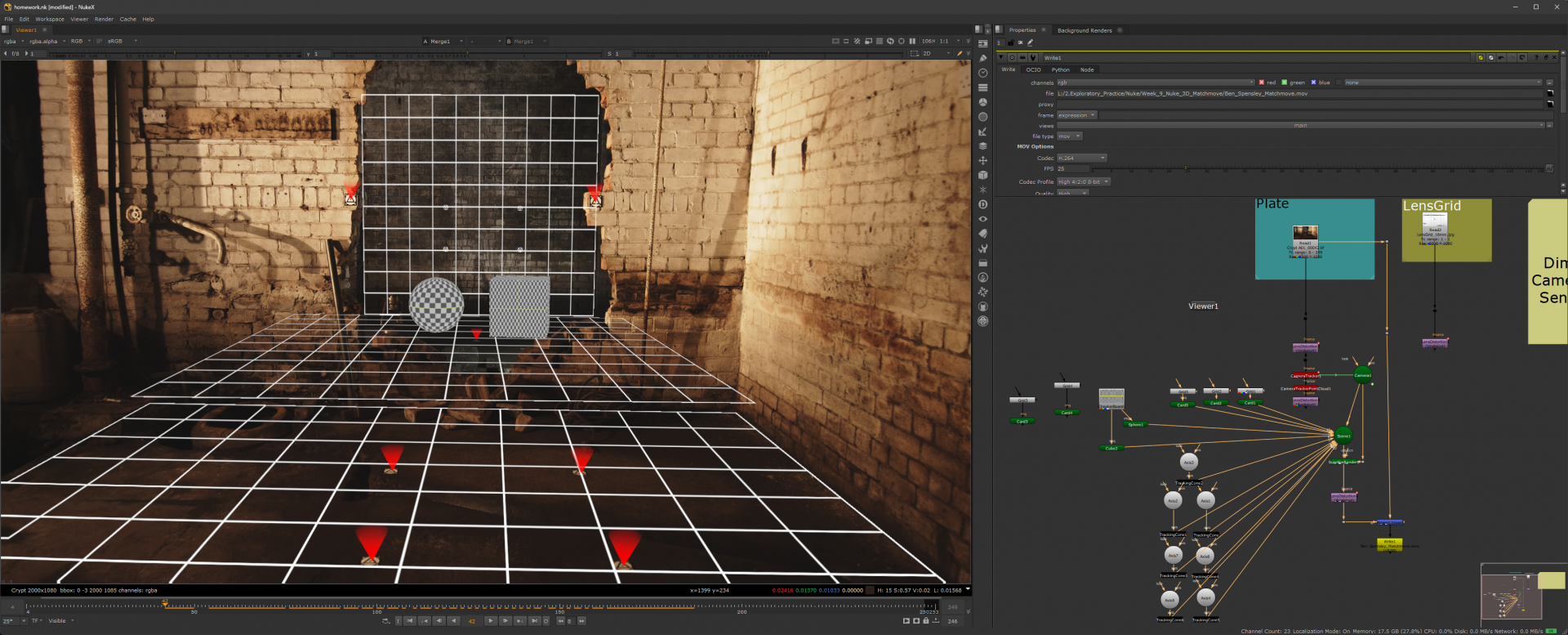Screen dimensions: 1568x635
Task: Click the FPS animation curve icon
Action: [1549, 168]
